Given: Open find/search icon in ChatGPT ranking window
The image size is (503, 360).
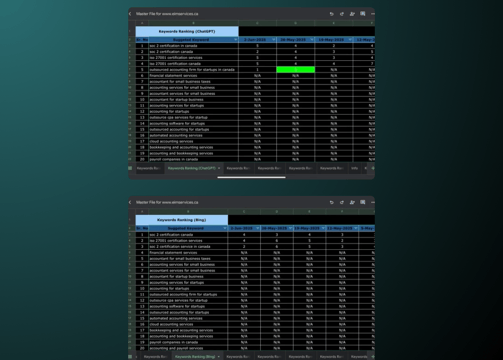Looking at the screenshot, I should click(363, 14).
